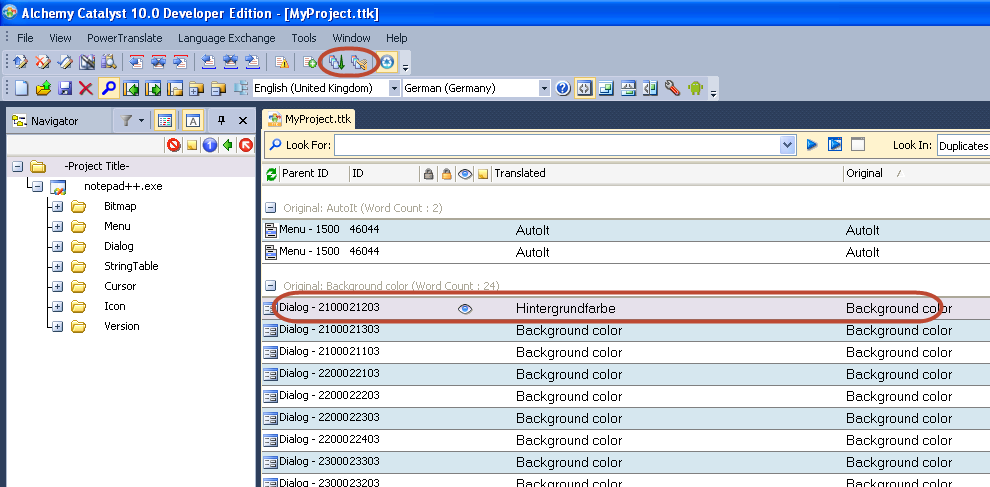The width and height of the screenshot is (990, 487).
Task: Open a project with the yellow folder icon
Action: point(43,88)
